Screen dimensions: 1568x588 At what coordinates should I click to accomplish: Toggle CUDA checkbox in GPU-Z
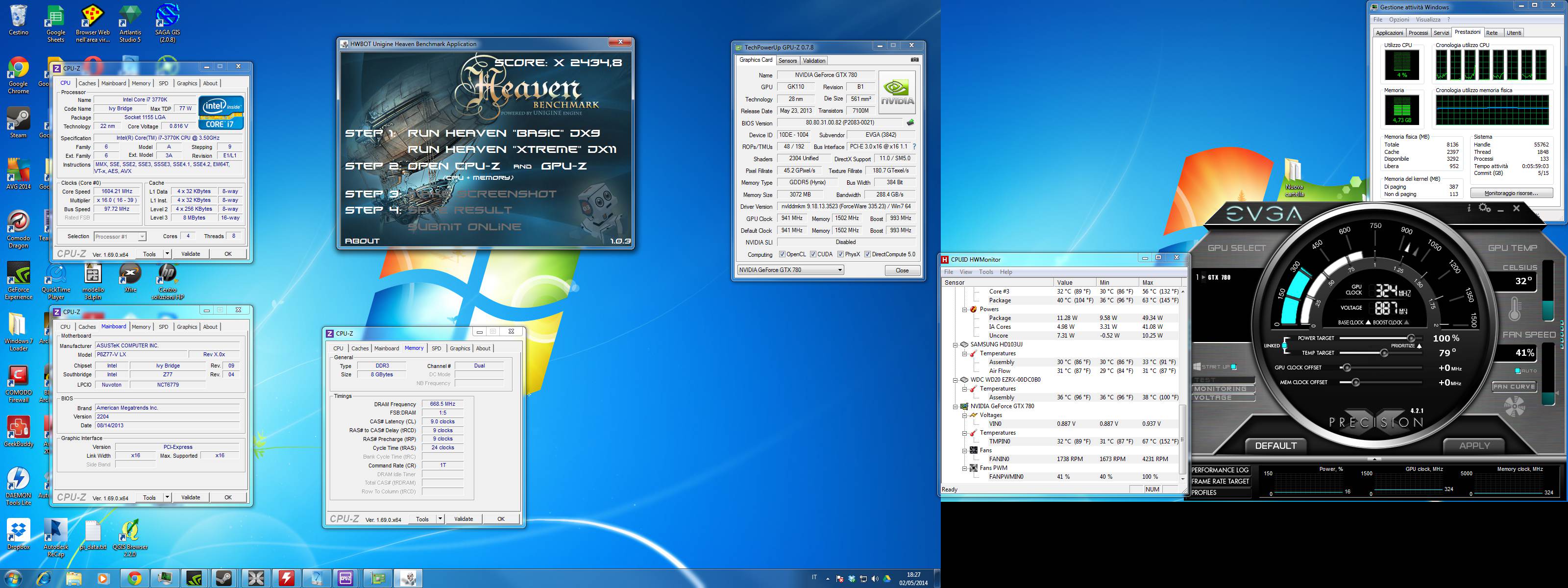click(812, 254)
